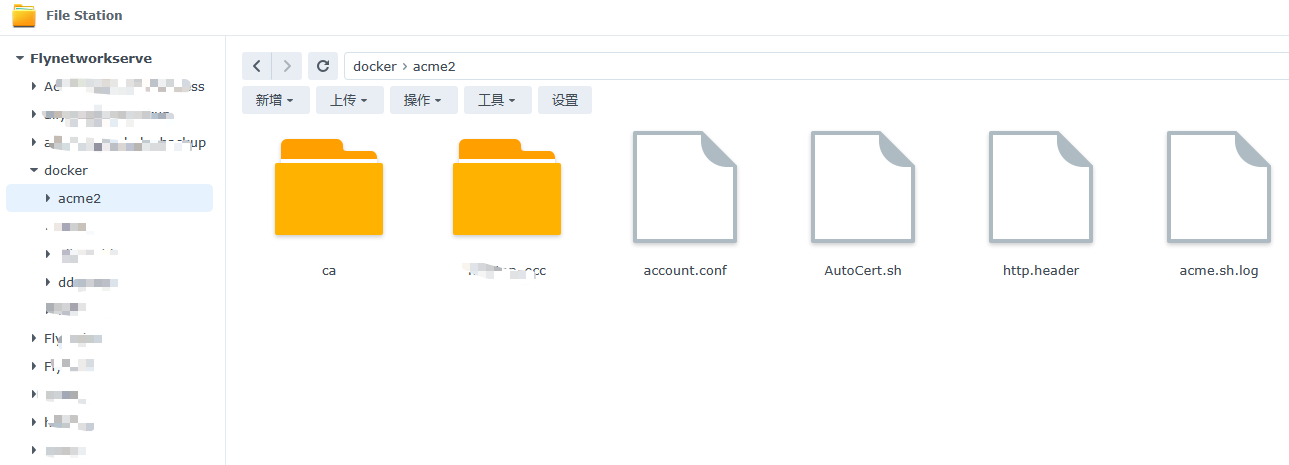Select Flynetworkserve in the sidebar

[91, 59]
